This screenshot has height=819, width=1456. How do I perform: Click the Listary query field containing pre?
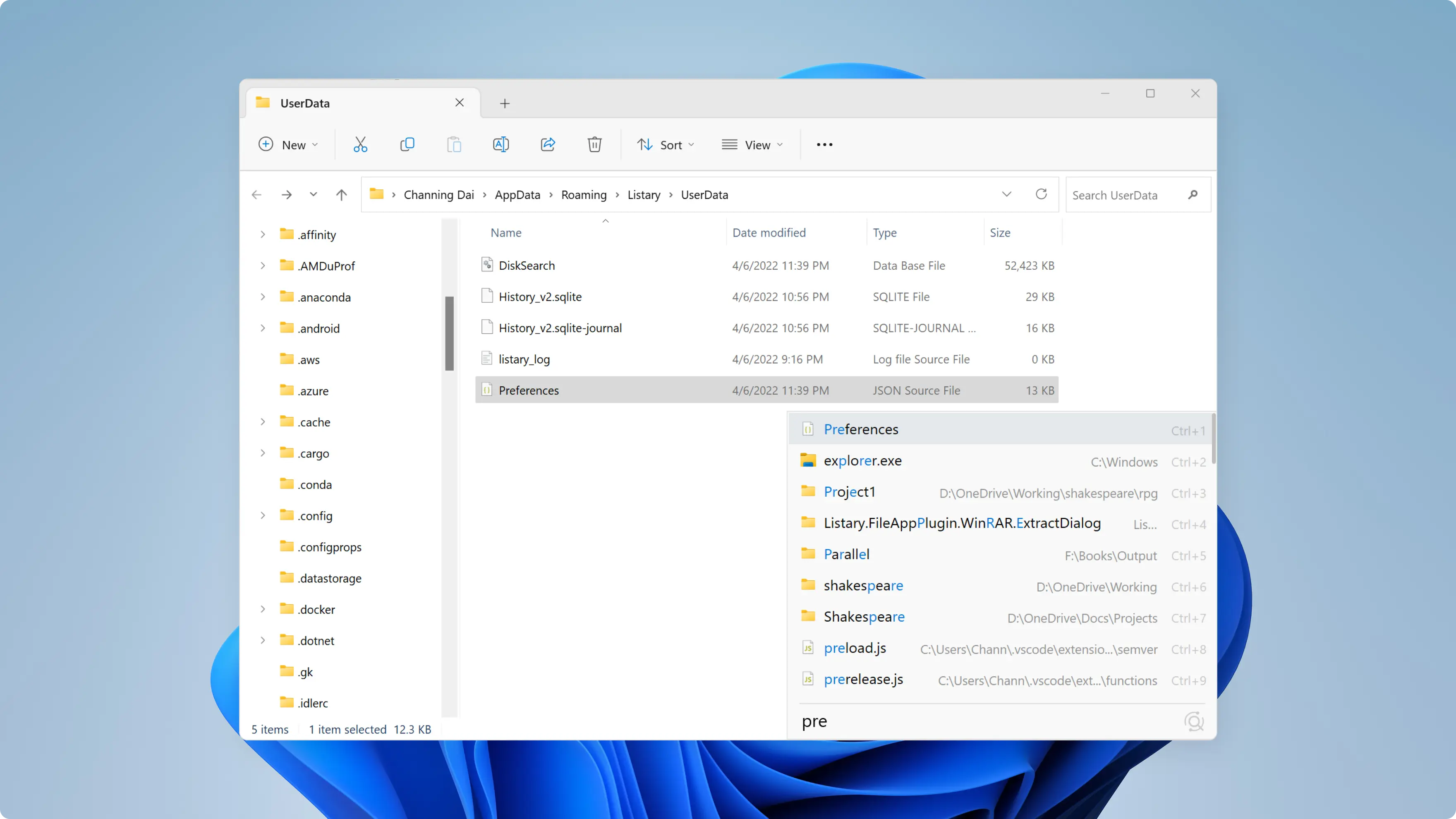[x=989, y=722]
